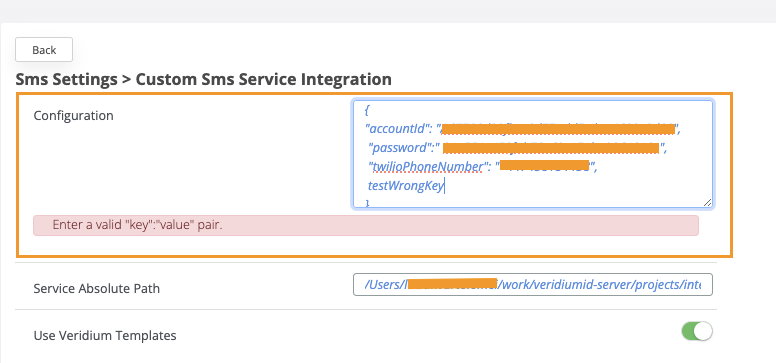
Task: Click the Custom Sms Service Integration heading text
Action: pyautogui.click(x=263, y=79)
